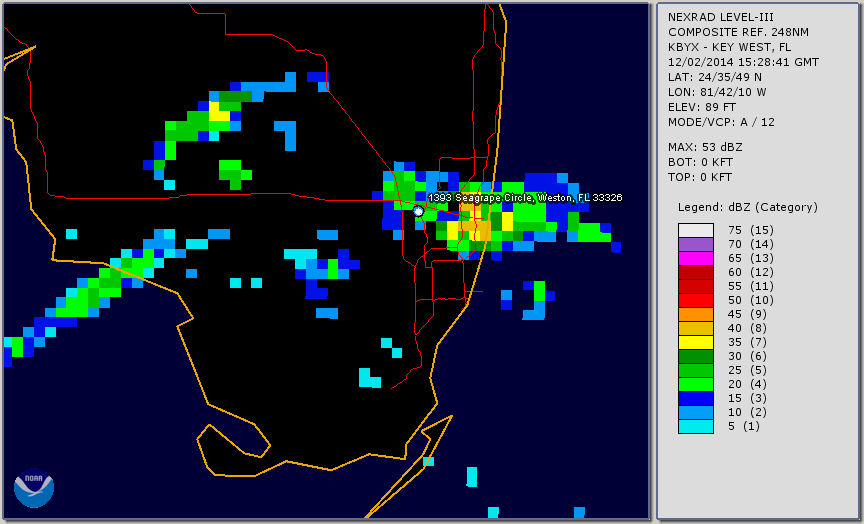Image resolution: width=864 pixels, height=524 pixels.
Task: Select the 20 dBZ bright green swatch
Action: pyautogui.click(x=695, y=385)
